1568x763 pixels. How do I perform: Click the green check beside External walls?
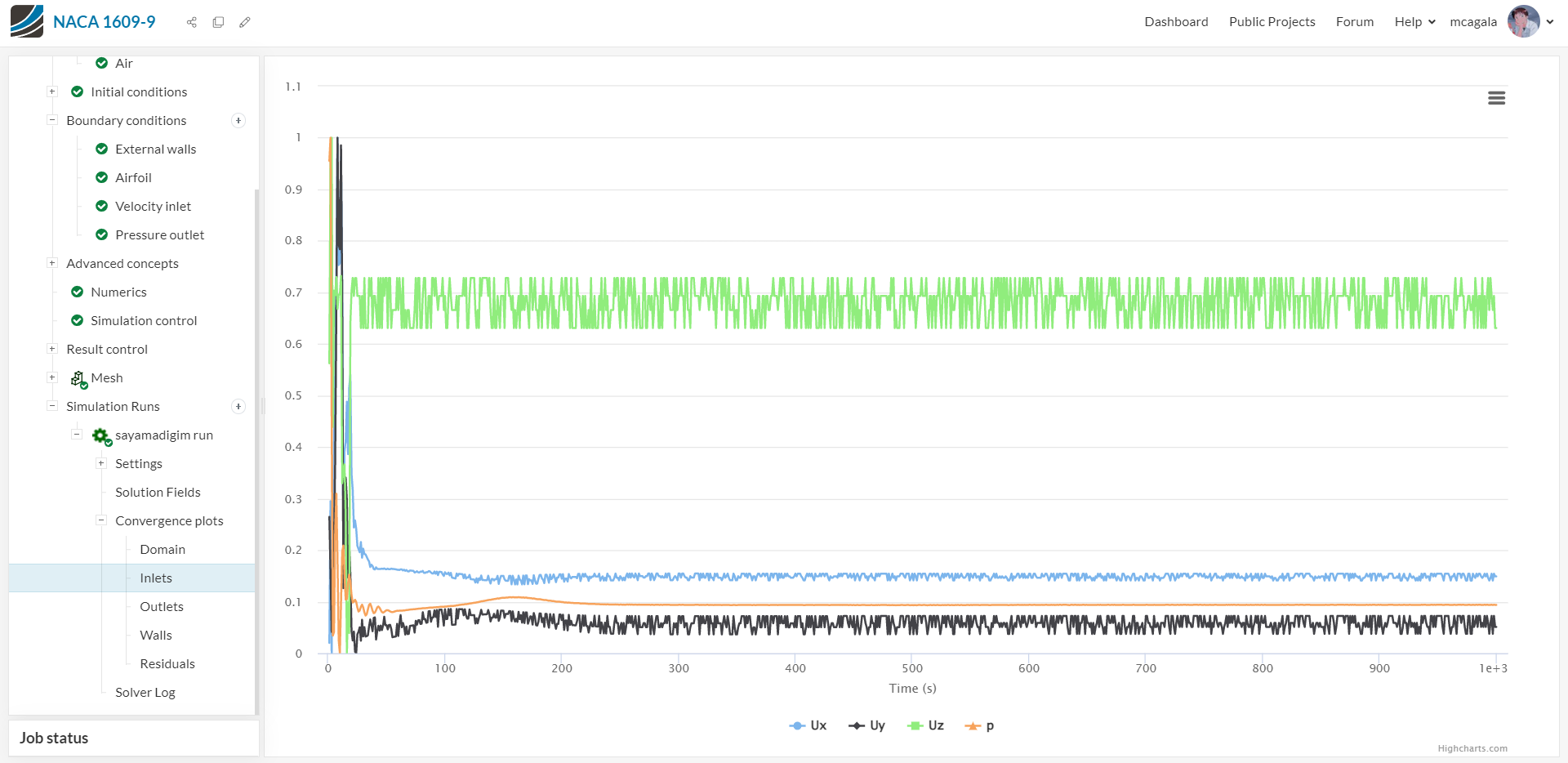pyautogui.click(x=102, y=149)
